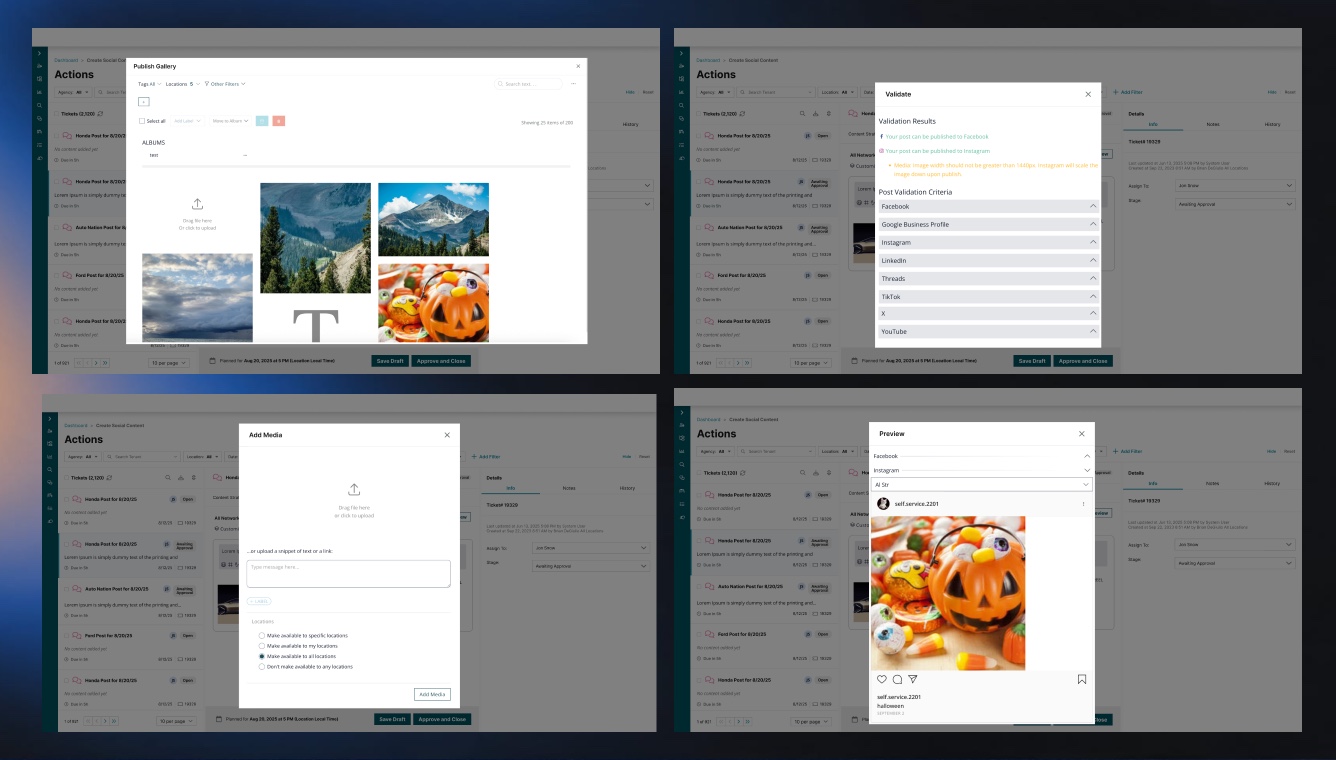Tick the Select all checkbox in Publish Gallery
This screenshot has height=760, width=1336.
(142, 121)
